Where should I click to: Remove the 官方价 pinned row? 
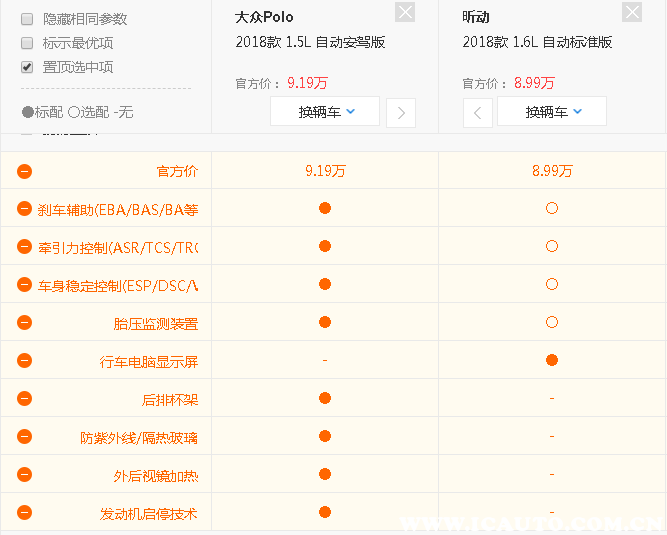[25, 171]
